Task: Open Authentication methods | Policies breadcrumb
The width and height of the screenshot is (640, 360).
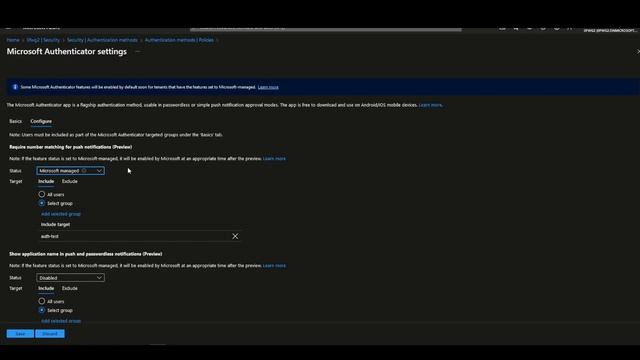Action: click(179, 40)
